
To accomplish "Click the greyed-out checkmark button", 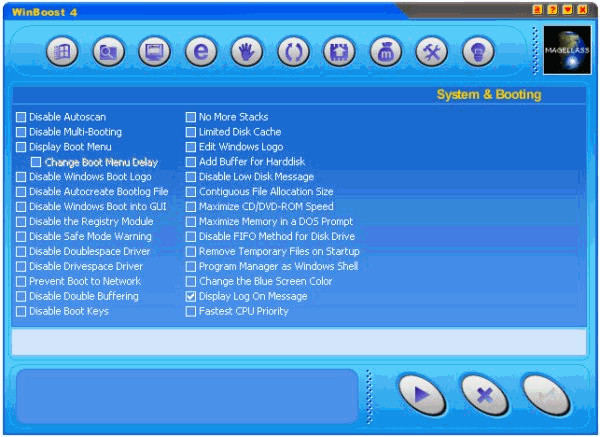I will tap(546, 395).
